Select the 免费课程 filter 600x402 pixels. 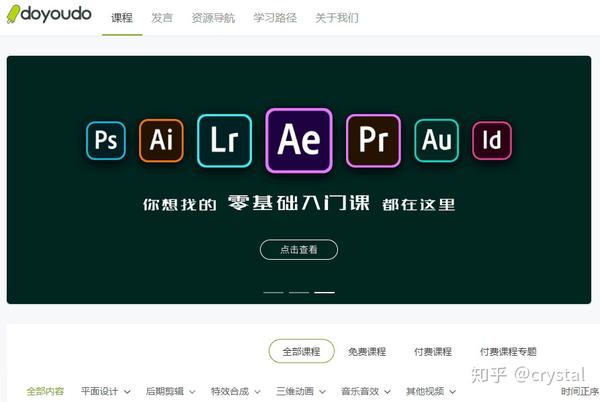[367, 351]
